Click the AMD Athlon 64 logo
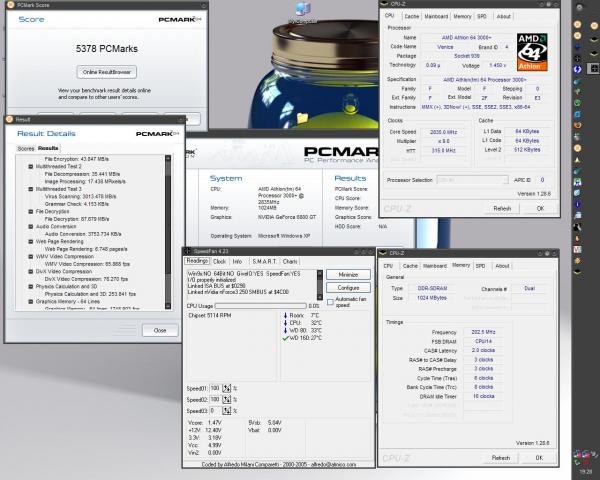This screenshot has width=600, height=480. 532,52
